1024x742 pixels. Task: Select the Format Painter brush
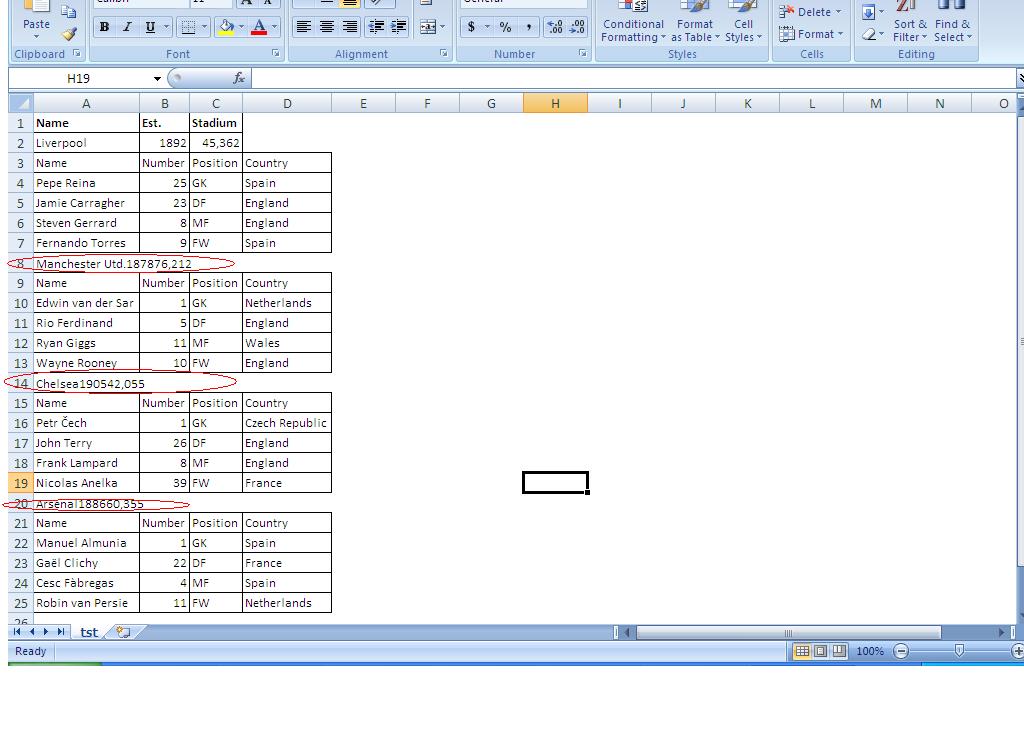coord(69,33)
